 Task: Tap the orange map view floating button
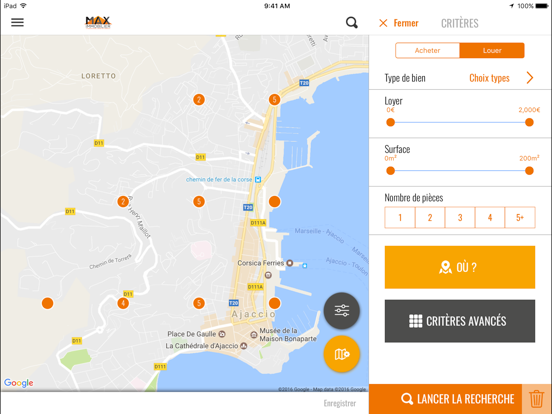tap(342, 354)
